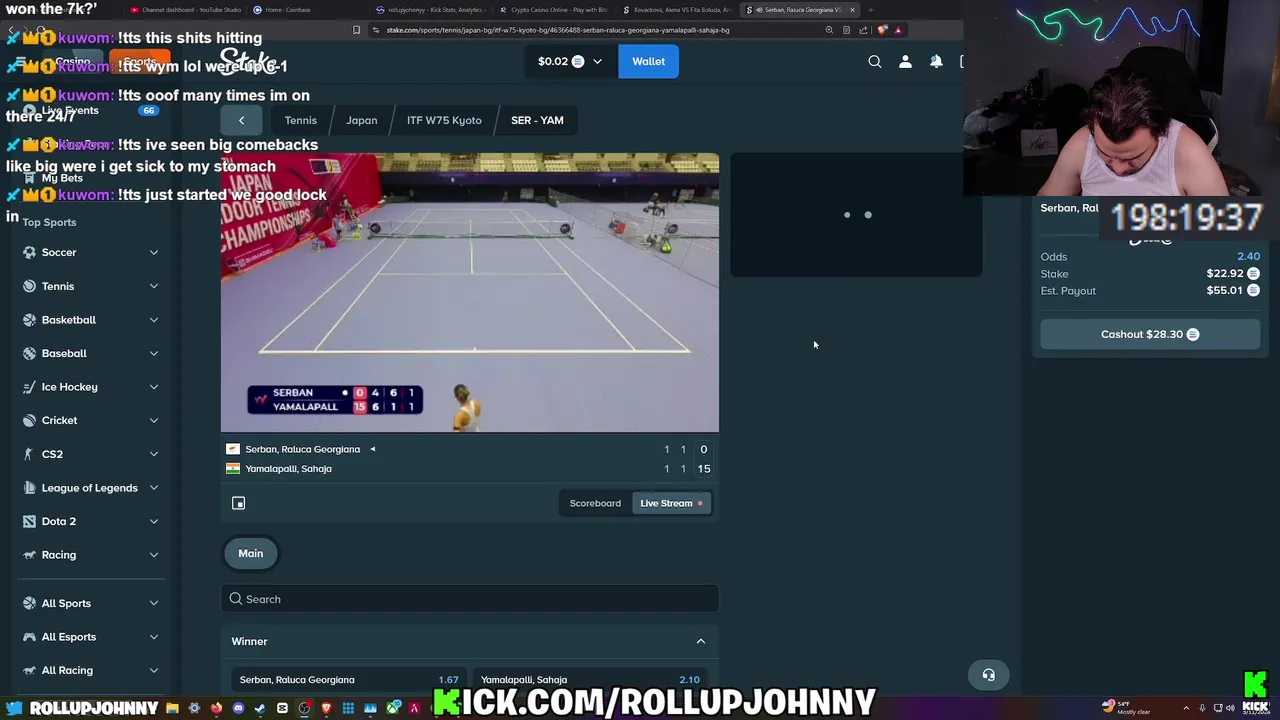Click the search magnifier icon in header

(875, 62)
